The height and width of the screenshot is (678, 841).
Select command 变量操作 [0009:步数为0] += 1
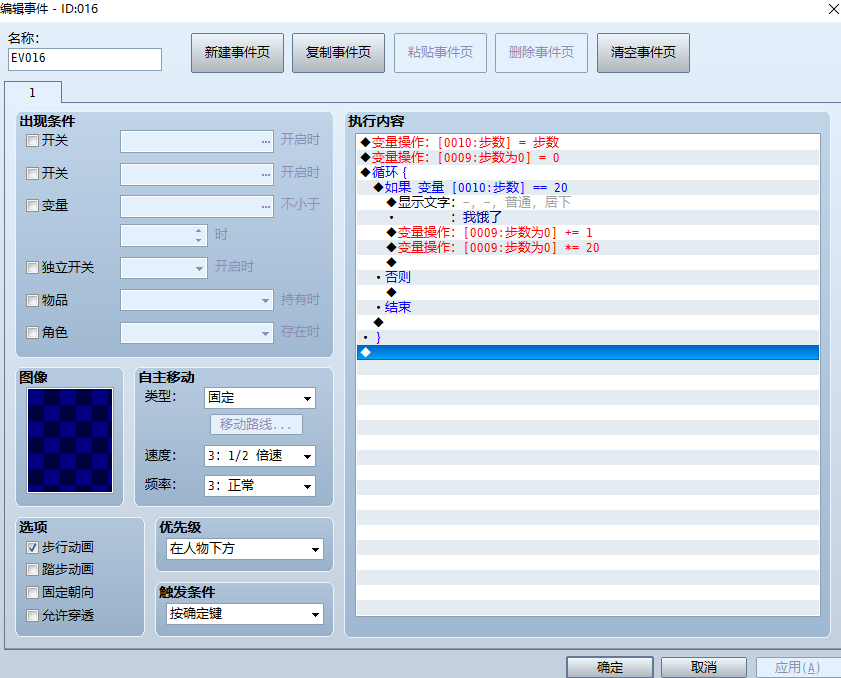tap(588, 232)
